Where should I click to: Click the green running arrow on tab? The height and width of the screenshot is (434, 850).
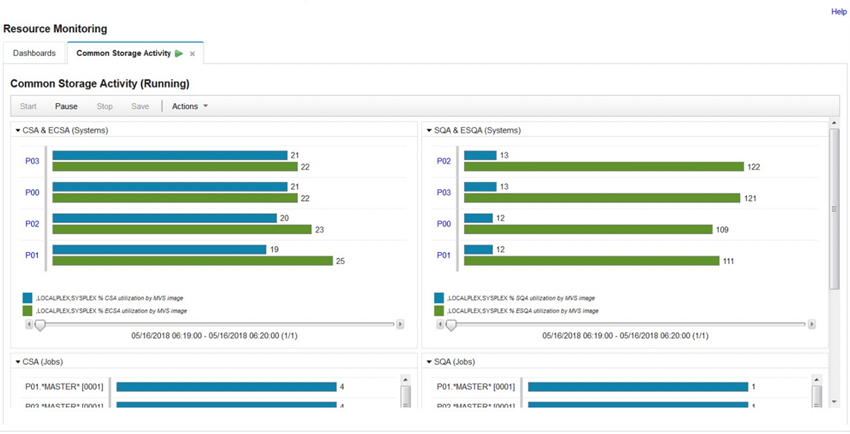pyautogui.click(x=179, y=53)
